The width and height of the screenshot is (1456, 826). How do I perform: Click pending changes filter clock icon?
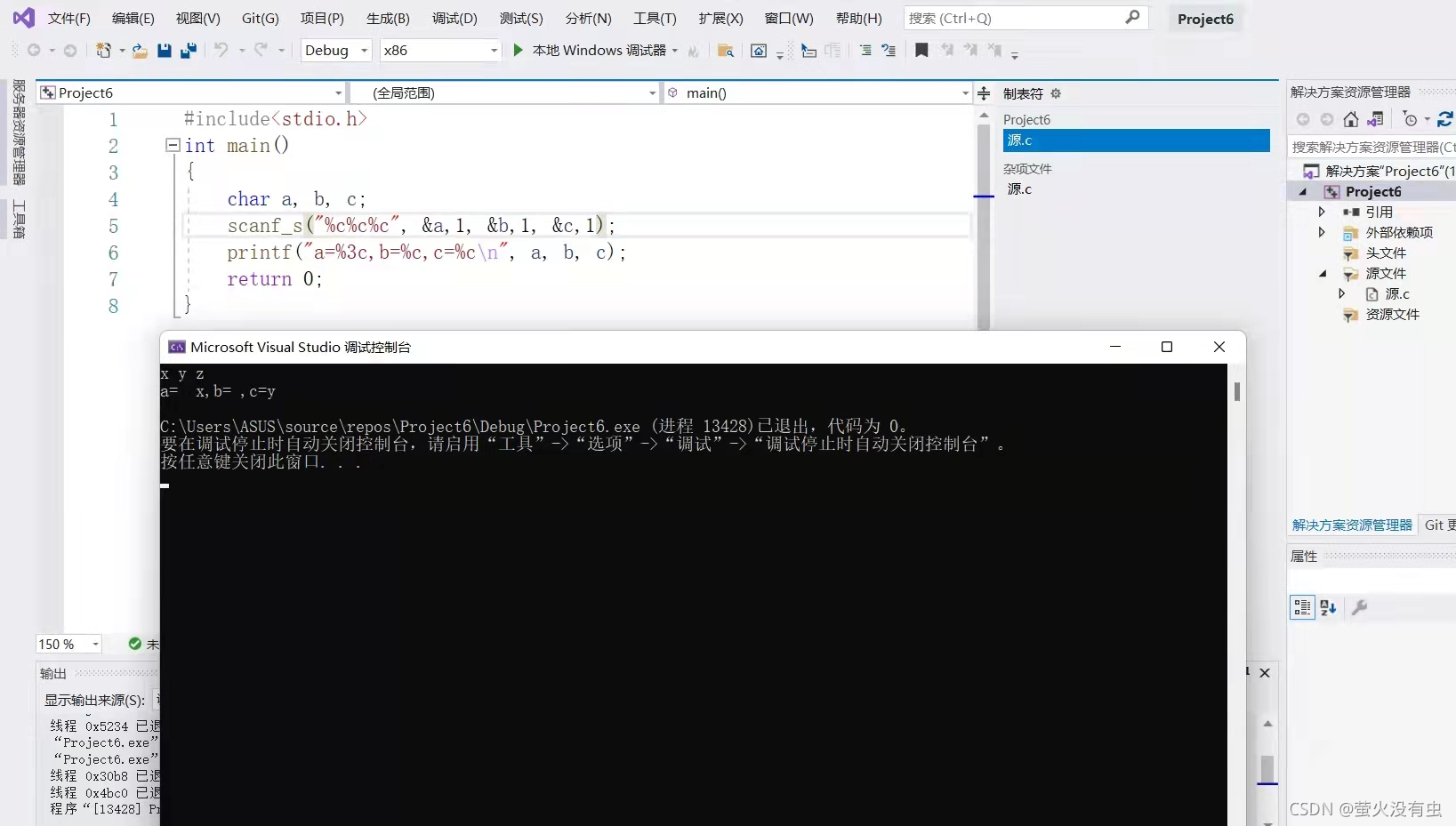[1410, 119]
